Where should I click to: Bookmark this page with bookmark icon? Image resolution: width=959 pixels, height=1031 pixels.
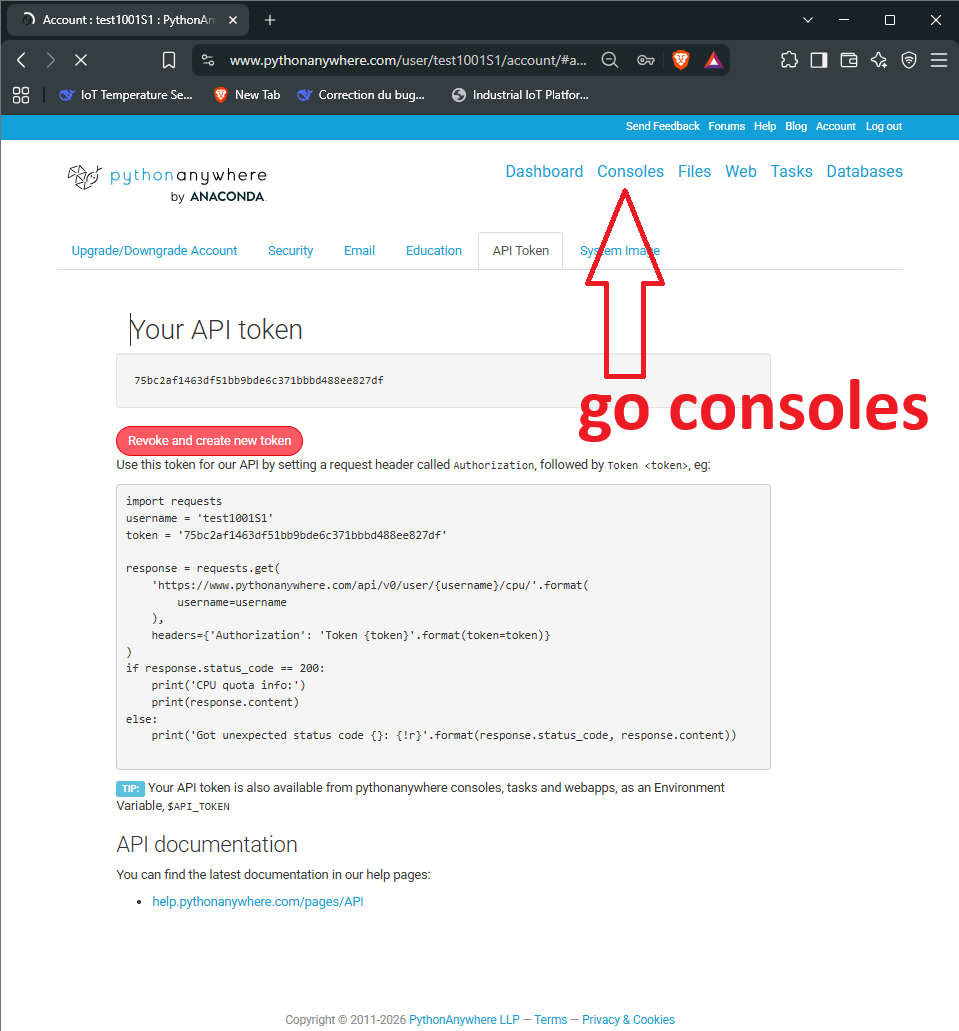(169, 60)
